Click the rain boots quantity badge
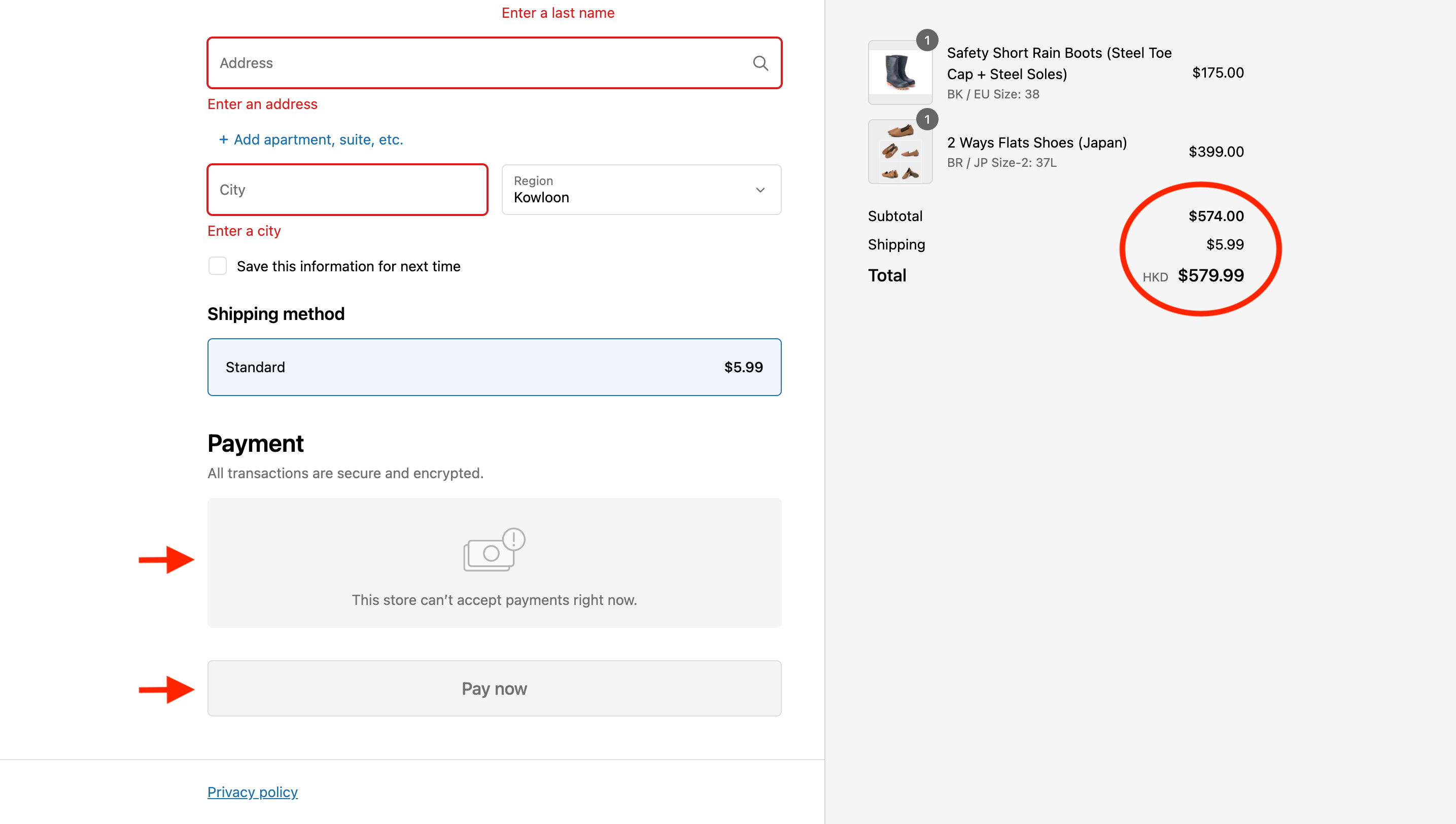The height and width of the screenshot is (824, 1456). pyautogui.click(x=927, y=41)
